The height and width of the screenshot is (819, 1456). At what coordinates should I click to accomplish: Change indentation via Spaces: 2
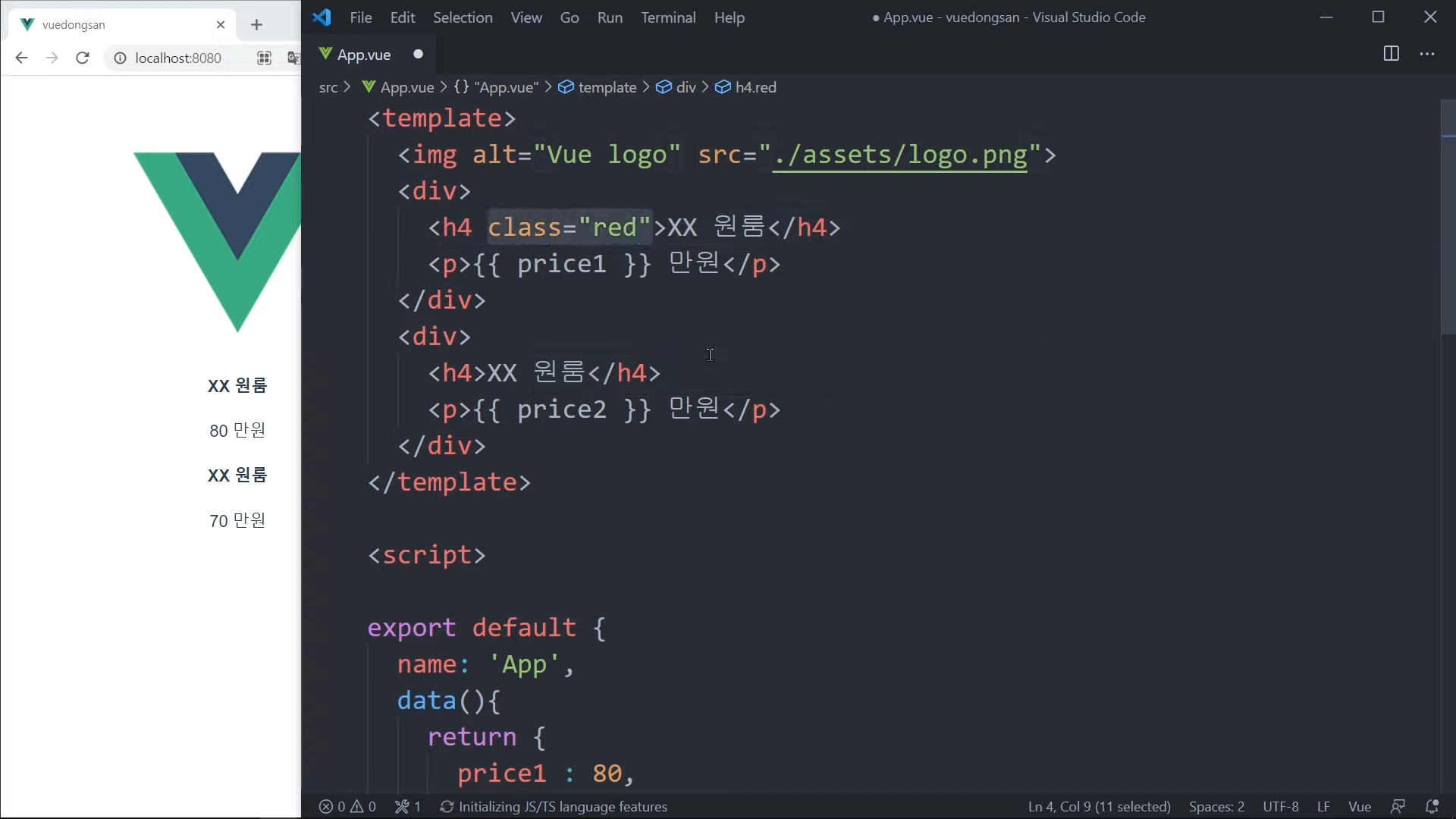pos(1216,806)
